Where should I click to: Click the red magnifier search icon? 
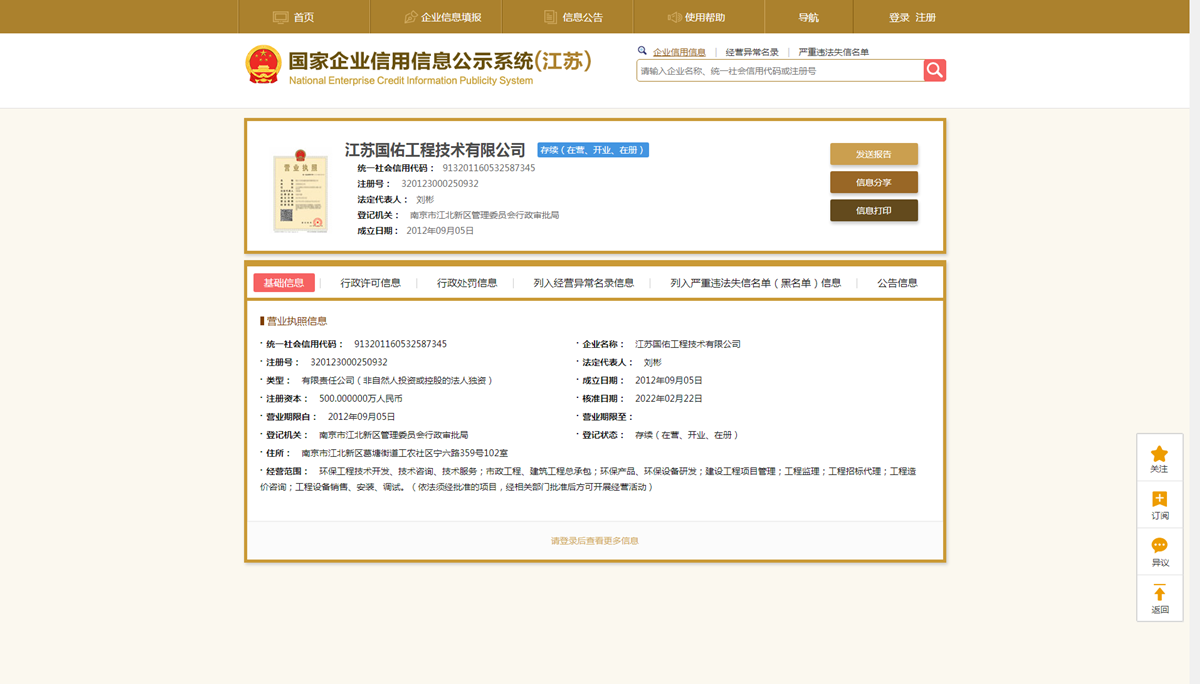934,70
